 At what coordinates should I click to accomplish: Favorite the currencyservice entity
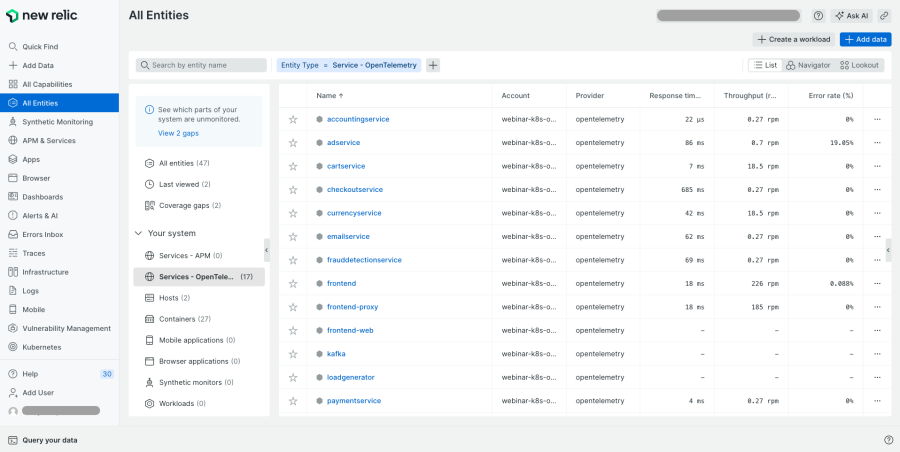pyautogui.click(x=293, y=213)
